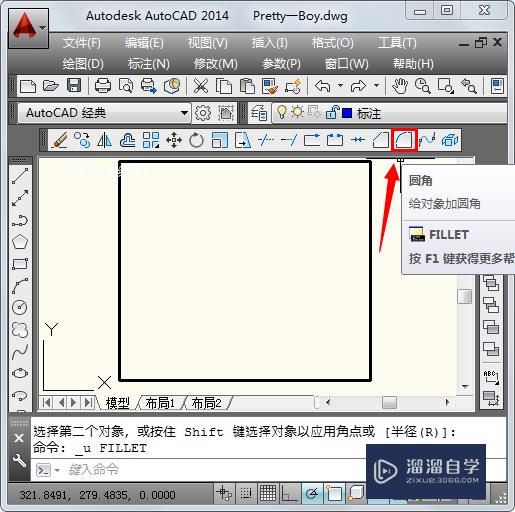Open the application menu A logo dropdown
The height and width of the screenshot is (512, 515).
click(x=29, y=29)
